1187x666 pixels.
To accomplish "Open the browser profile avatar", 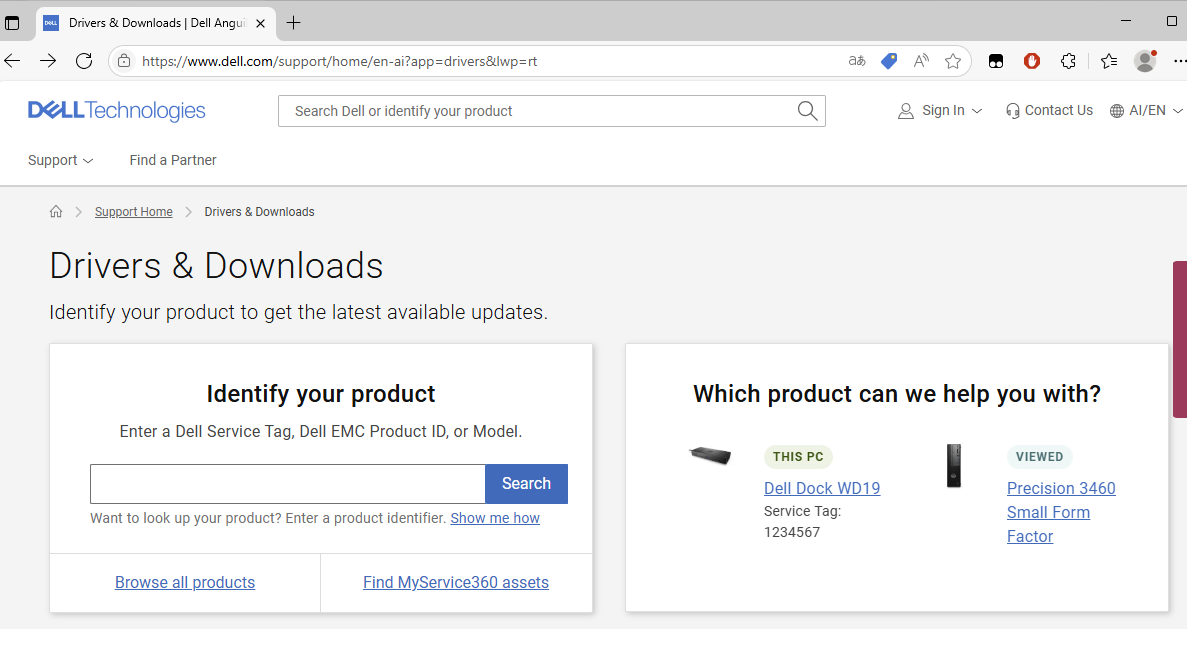I will pos(1145,61).
